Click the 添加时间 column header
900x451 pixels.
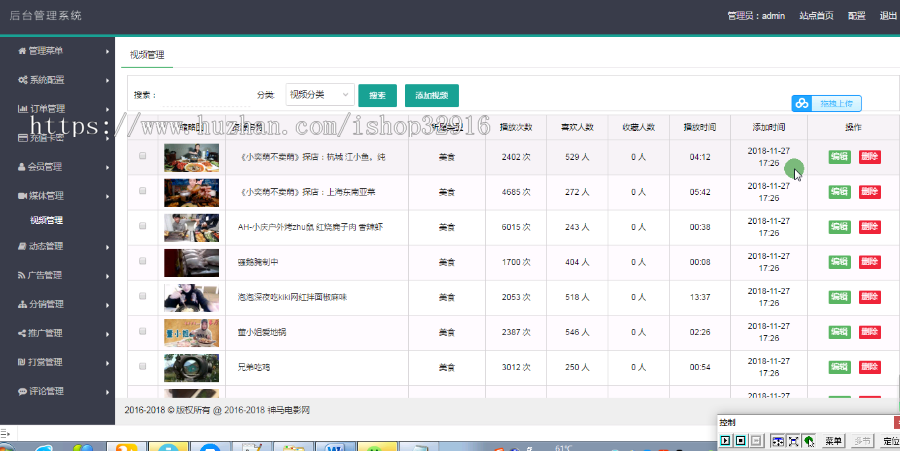point(769,127)
